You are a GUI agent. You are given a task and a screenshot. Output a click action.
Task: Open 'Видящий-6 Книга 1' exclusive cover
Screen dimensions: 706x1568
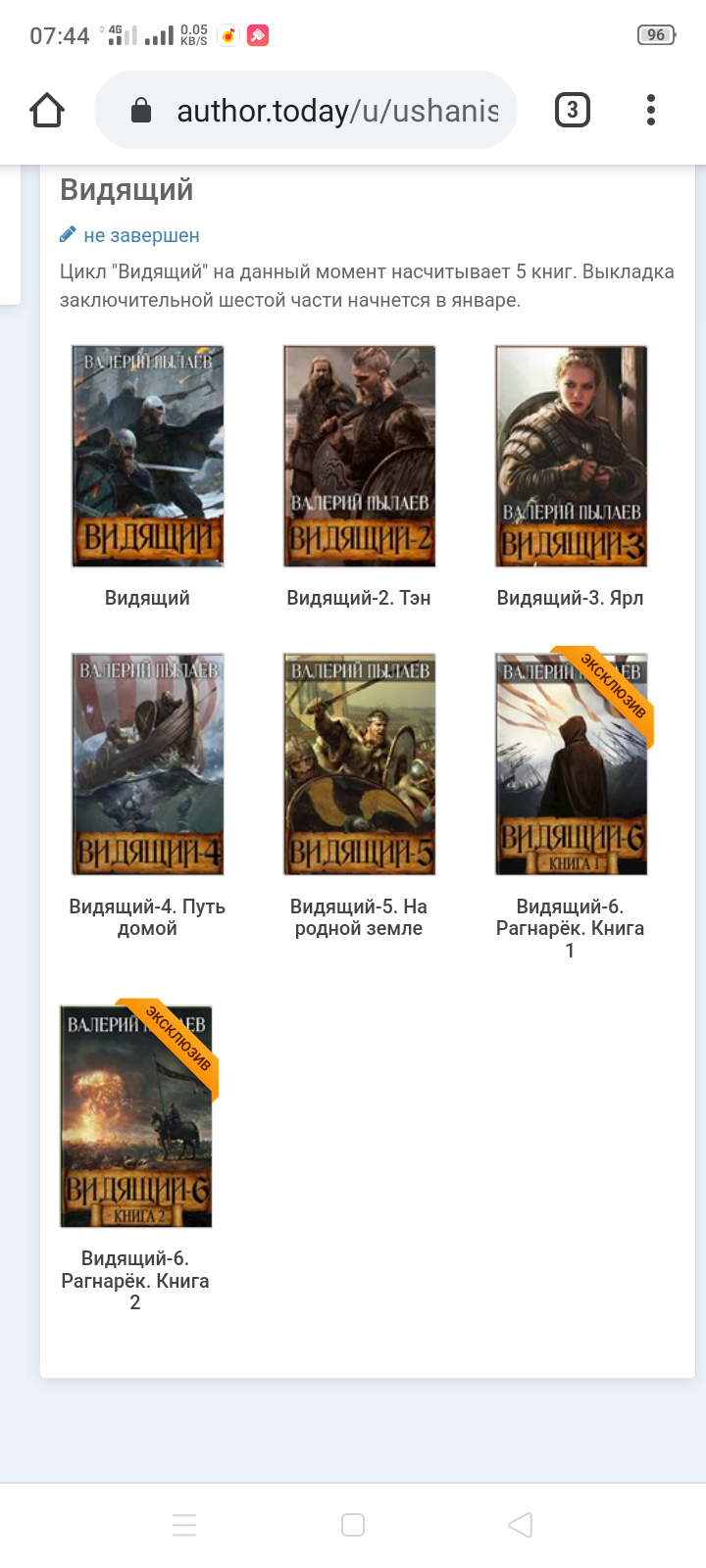point(571,764)
